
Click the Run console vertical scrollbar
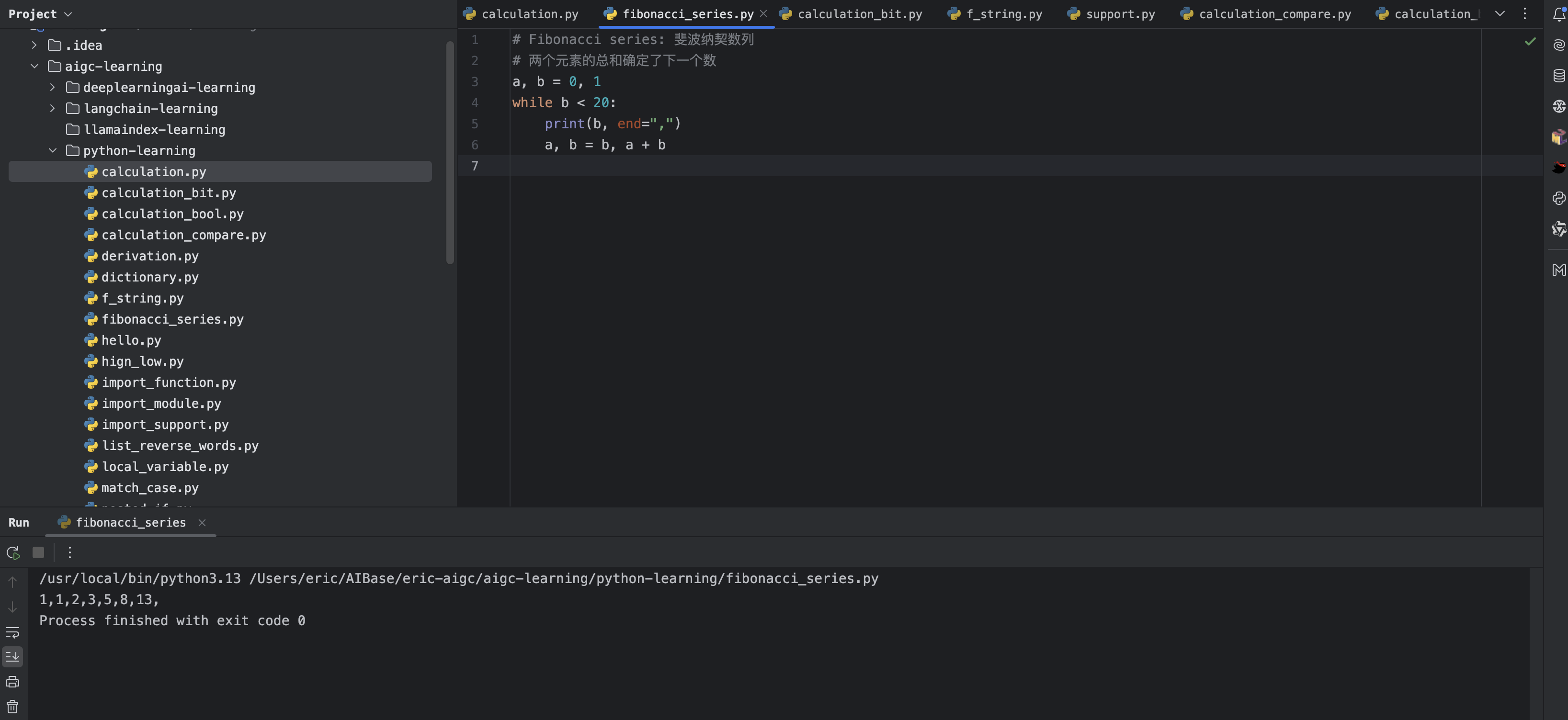pyautogui.click(x=1536, y=643)
